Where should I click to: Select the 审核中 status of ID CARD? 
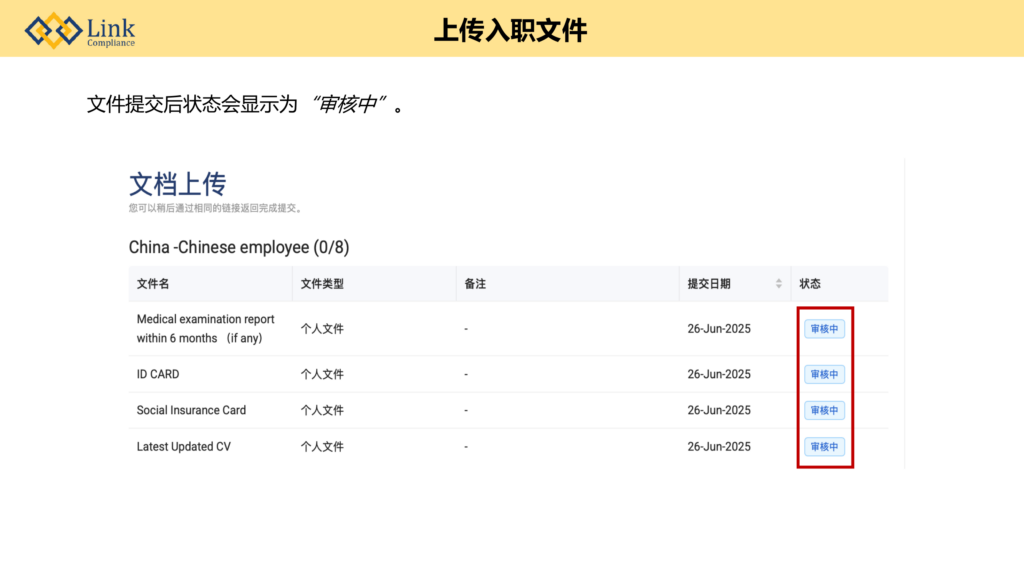[824, 374]
